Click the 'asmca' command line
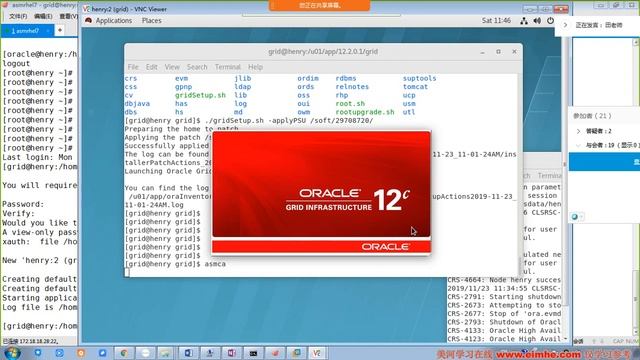This screenshot has width=640, height=360. tap(175, 264)
